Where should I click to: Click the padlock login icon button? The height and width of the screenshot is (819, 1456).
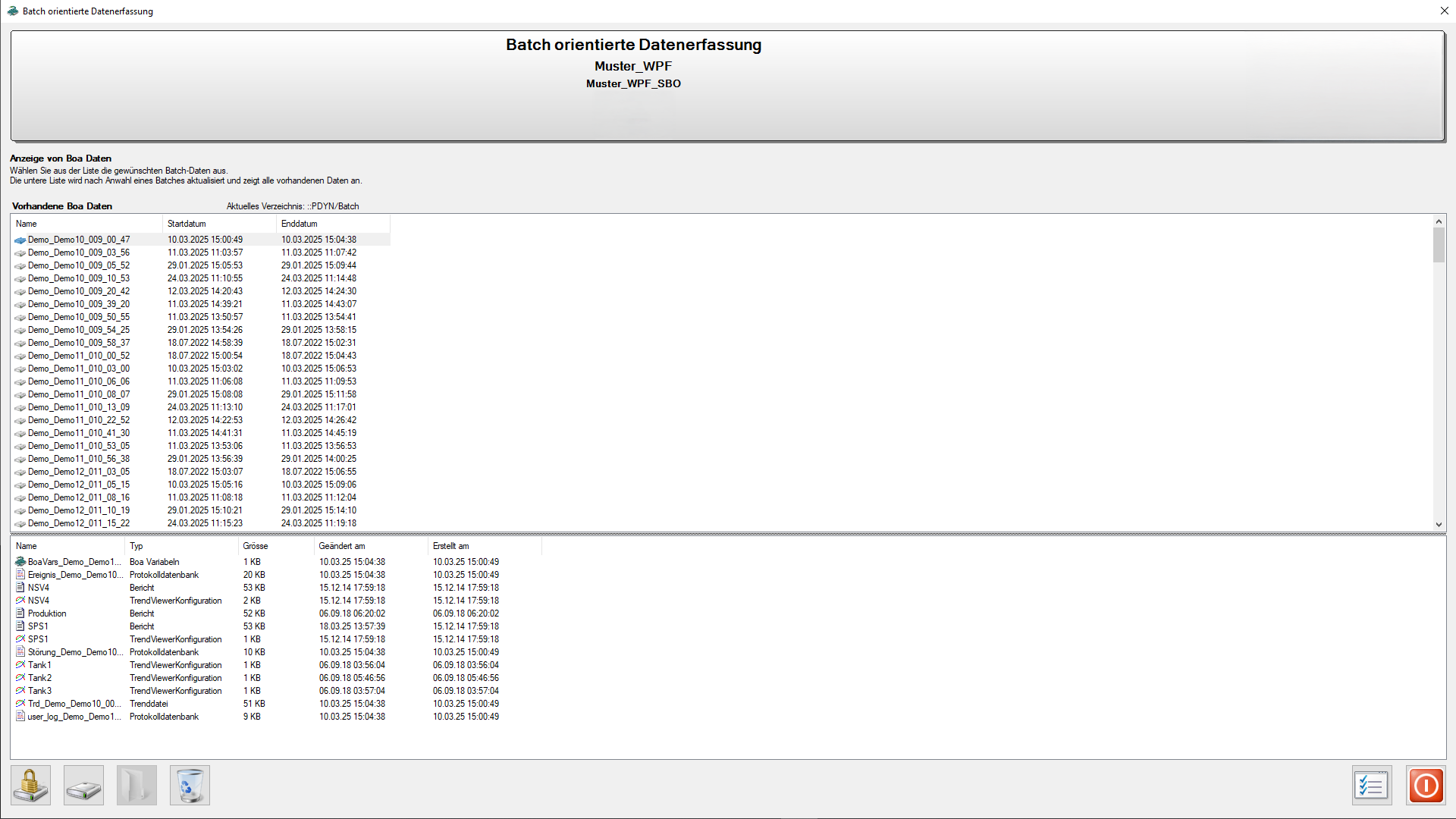pyautogui.click(x=30, y=785)
